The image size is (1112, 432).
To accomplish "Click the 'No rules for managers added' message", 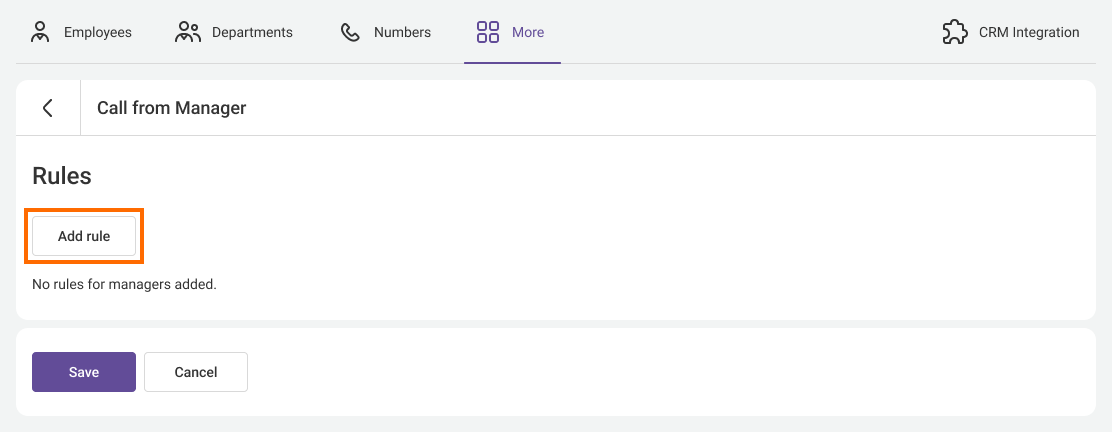I will point(124,284).
